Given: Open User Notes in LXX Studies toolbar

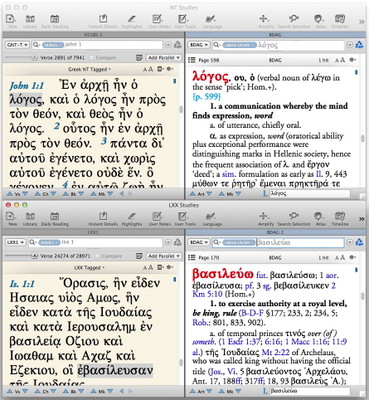Looking at the screenshot, I should click(x=159, y=219).
